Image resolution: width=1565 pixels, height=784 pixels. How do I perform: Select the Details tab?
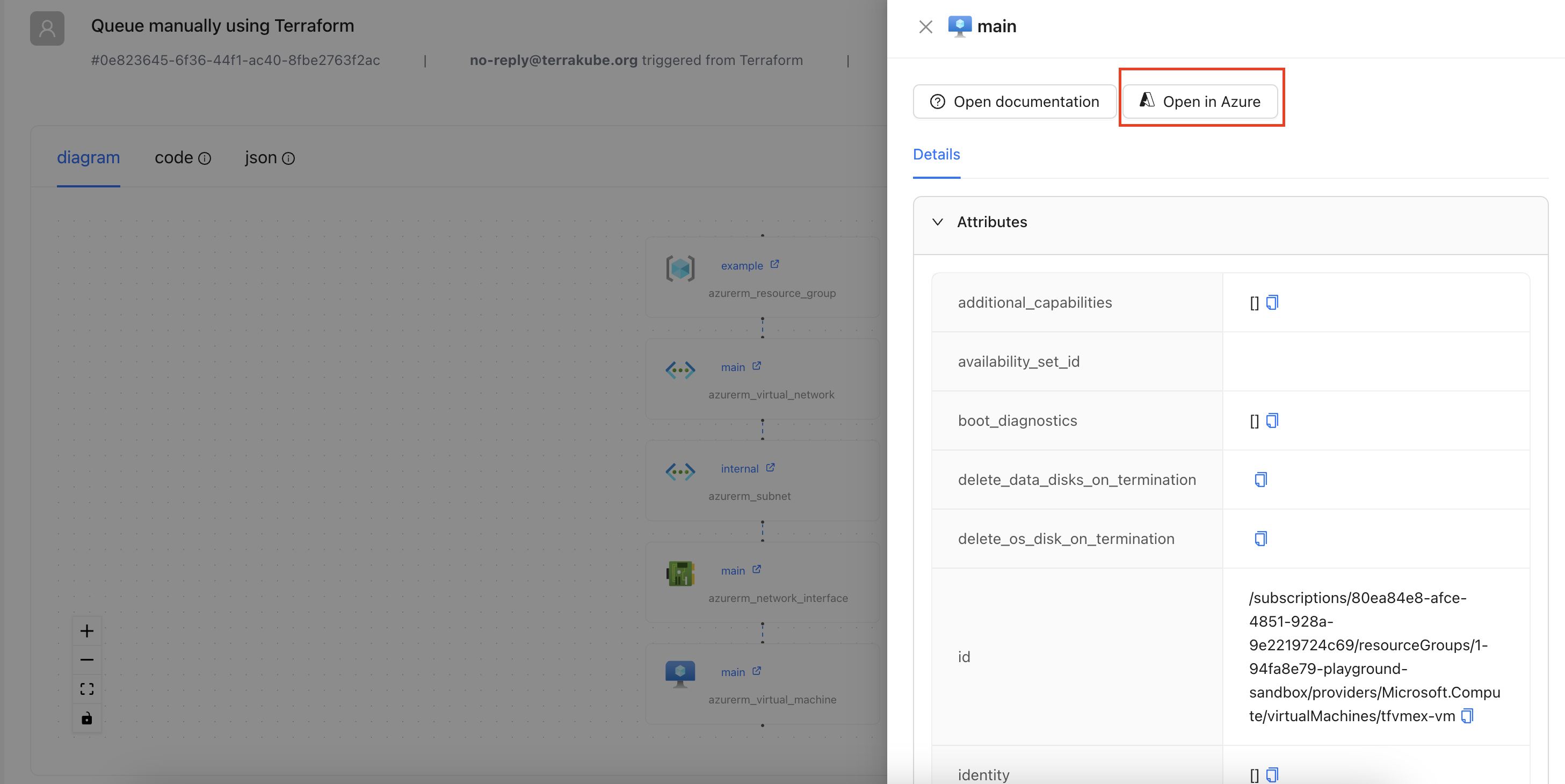(x=936, y=154)
